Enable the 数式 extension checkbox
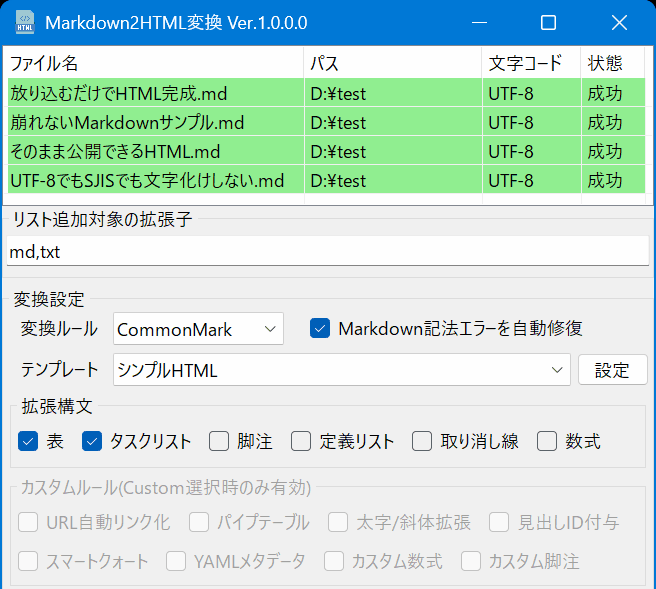Screen dimensions: 656x589 click(x=547, y=441)
